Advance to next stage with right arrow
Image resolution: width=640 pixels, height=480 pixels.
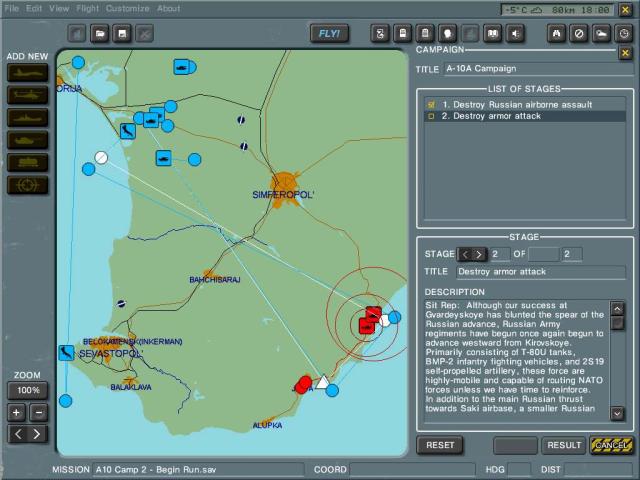click(480, 254)
